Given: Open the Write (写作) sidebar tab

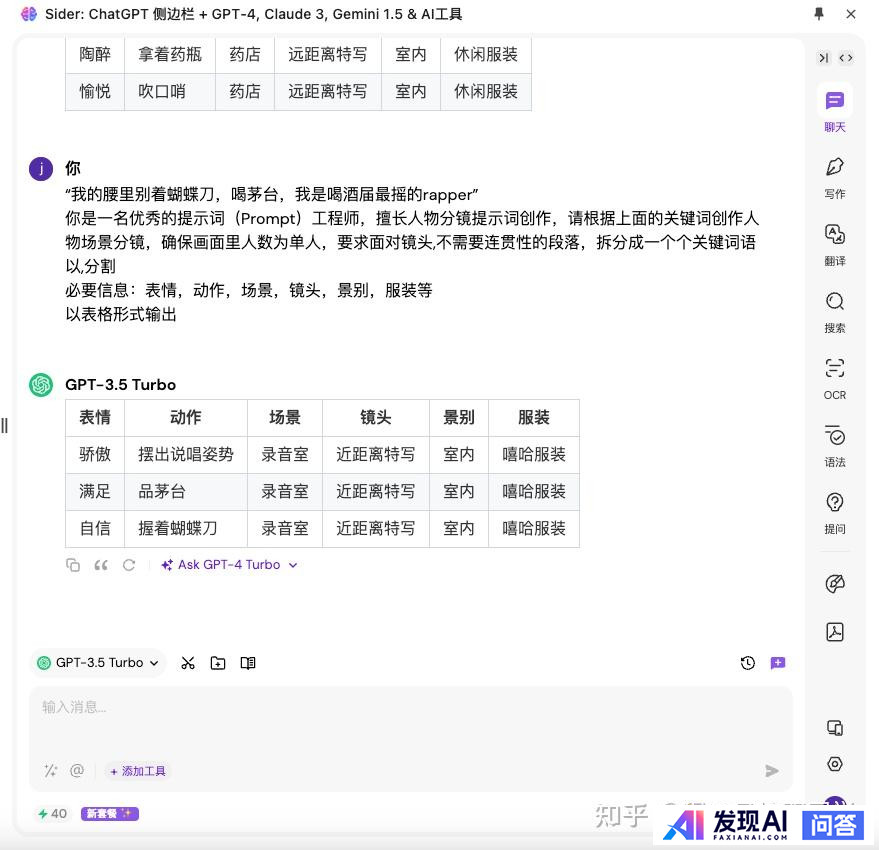Looking at the screenshot, I should (x=834, y=177).
